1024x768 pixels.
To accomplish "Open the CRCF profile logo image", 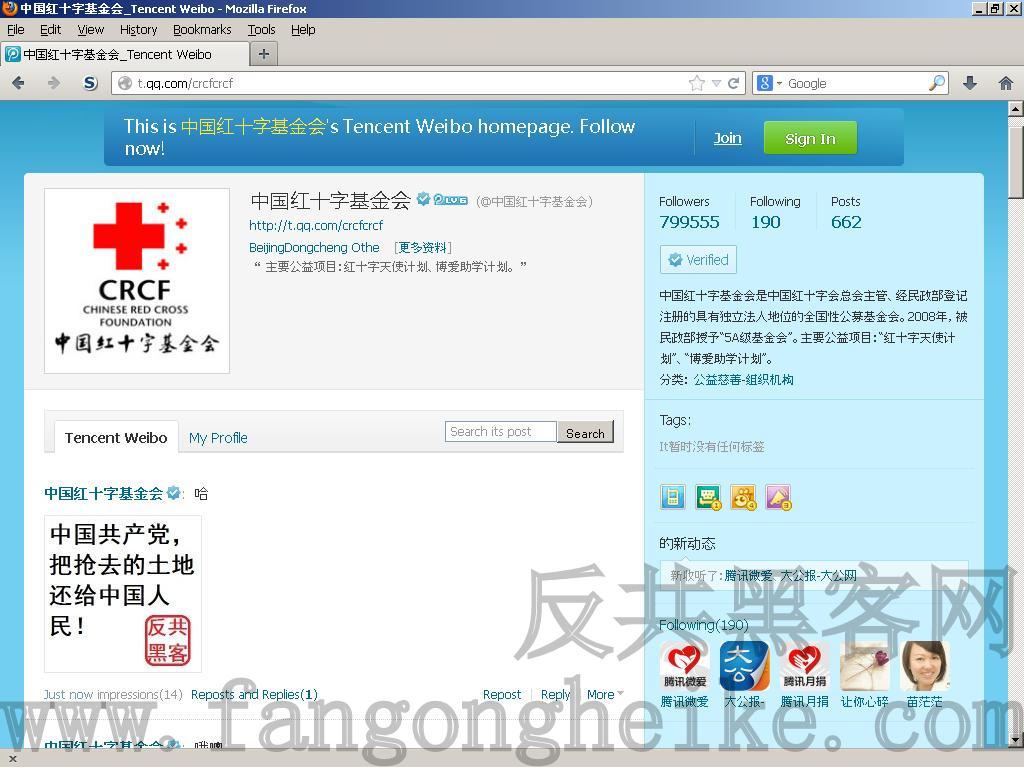I will click(x=136, y=281).
